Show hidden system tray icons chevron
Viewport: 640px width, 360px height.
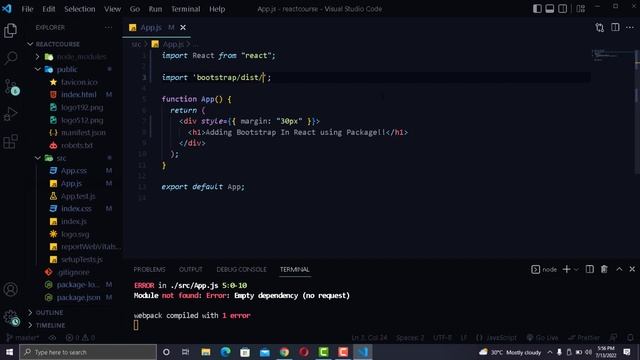point(549,352)
